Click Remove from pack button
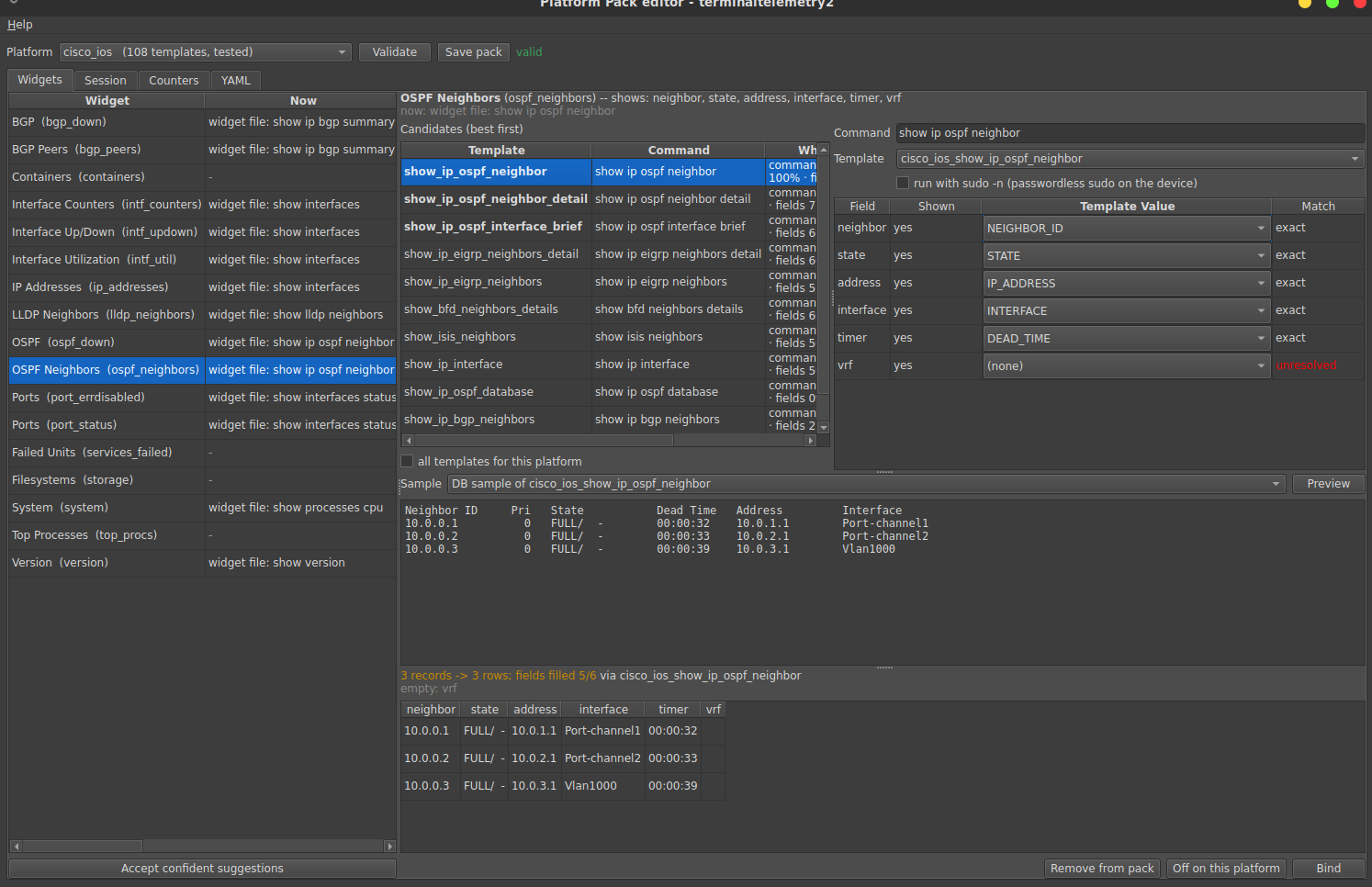 click(1102, 869)
